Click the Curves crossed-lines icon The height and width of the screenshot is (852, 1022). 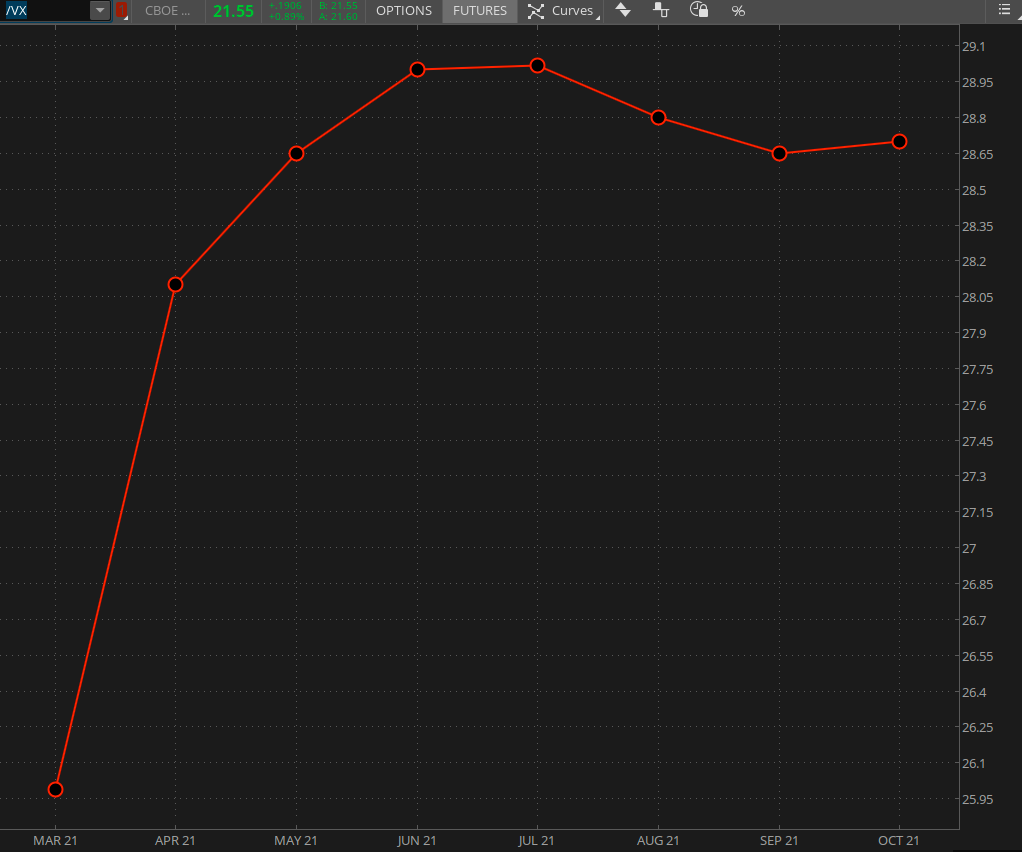(x=536, y=11)
